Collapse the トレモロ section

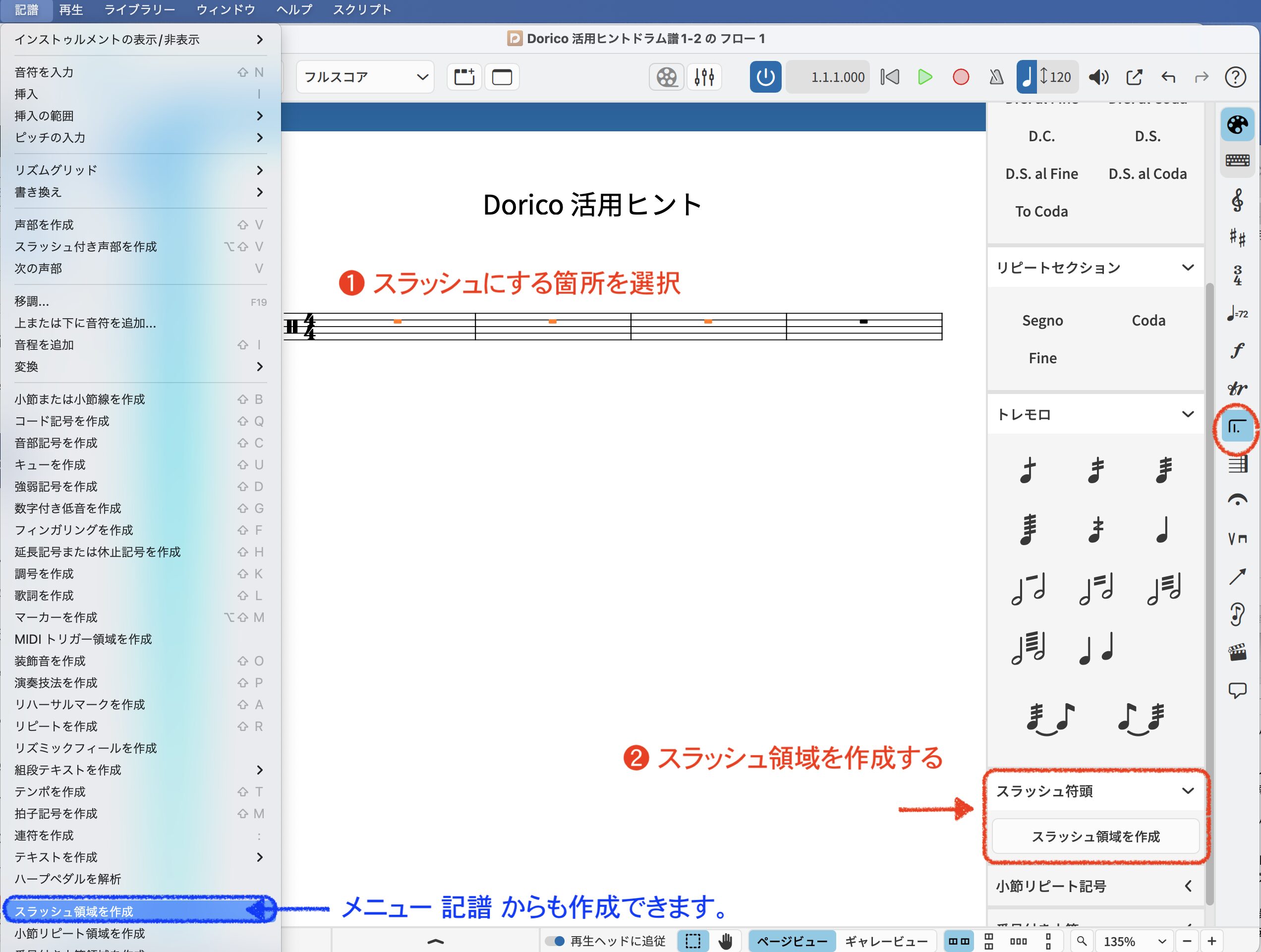tap(1188, 414)
